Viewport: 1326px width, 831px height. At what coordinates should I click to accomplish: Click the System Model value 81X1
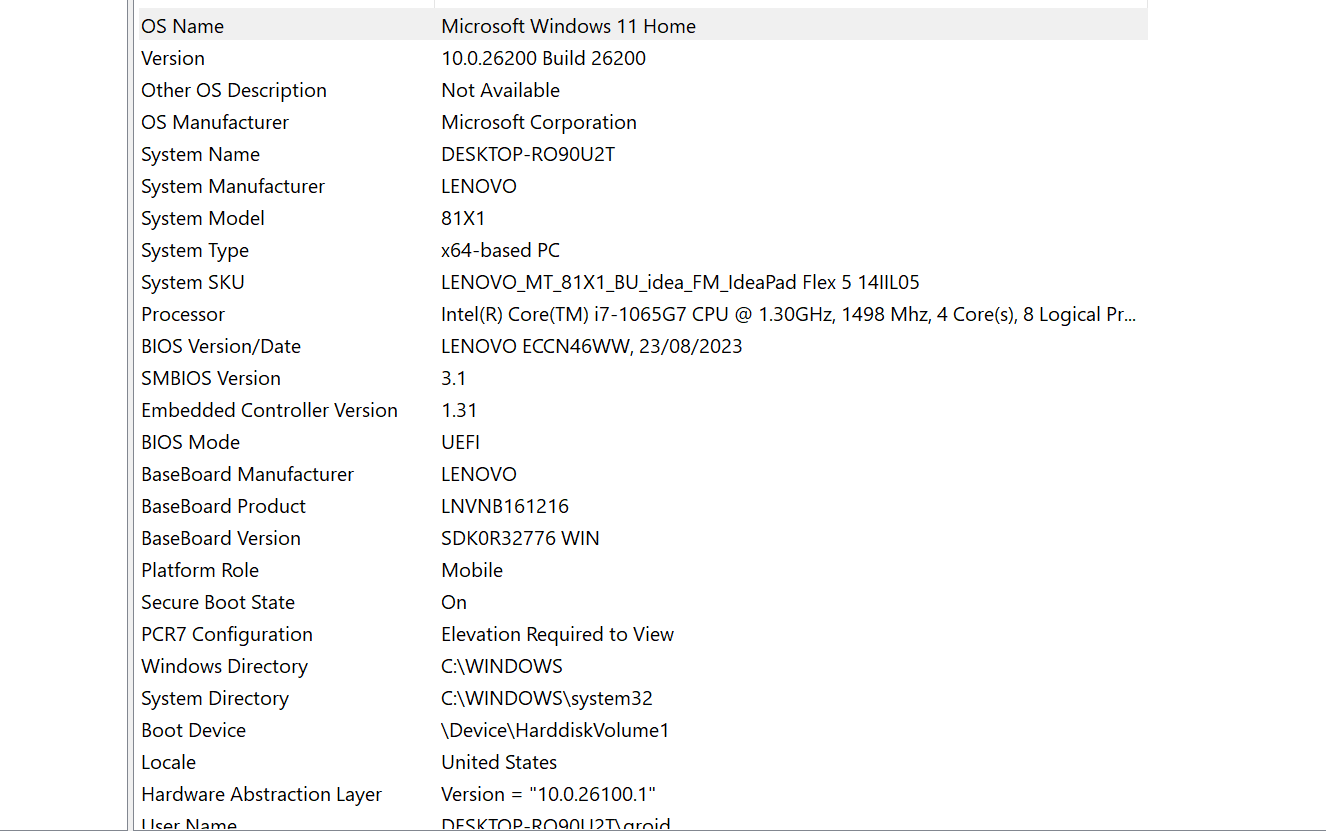pos(463,218)
